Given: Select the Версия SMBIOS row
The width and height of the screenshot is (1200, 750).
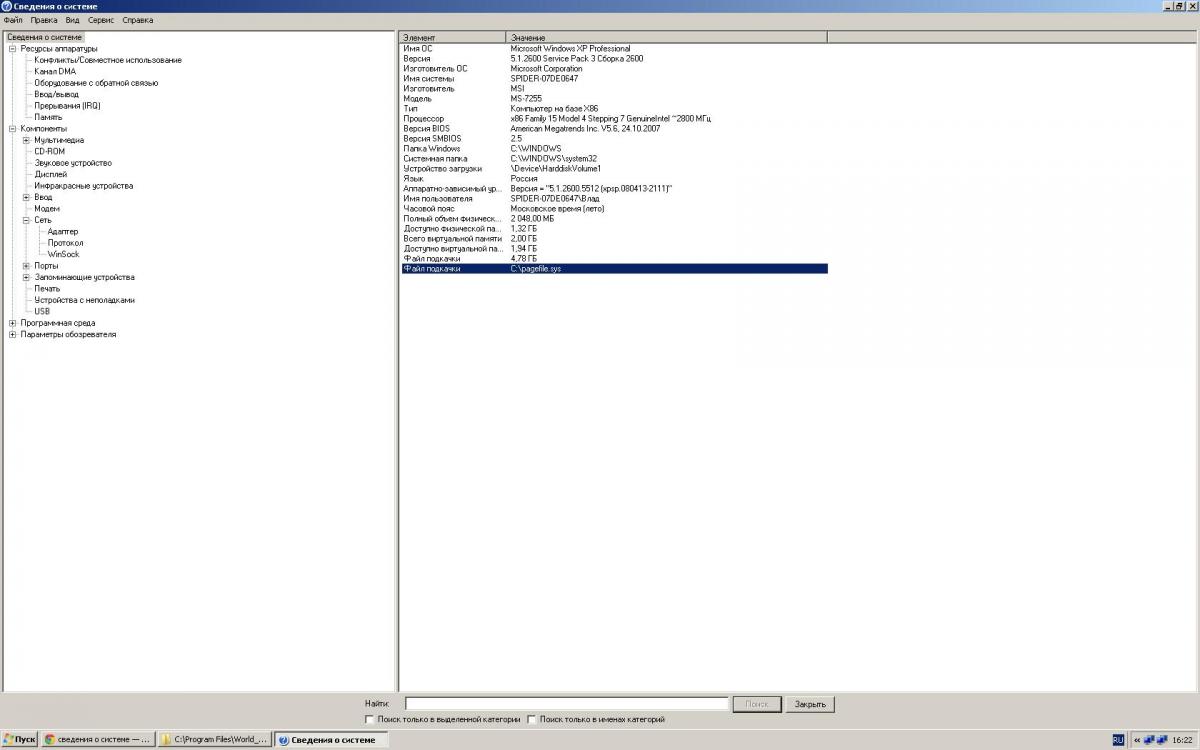Looking at the screenshot, I should 614,139.
